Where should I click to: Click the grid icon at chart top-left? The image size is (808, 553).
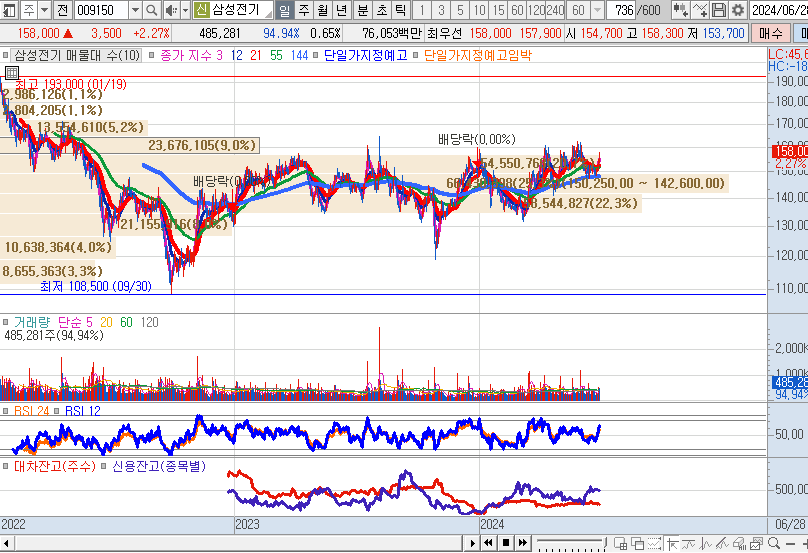tap(11, 72)
